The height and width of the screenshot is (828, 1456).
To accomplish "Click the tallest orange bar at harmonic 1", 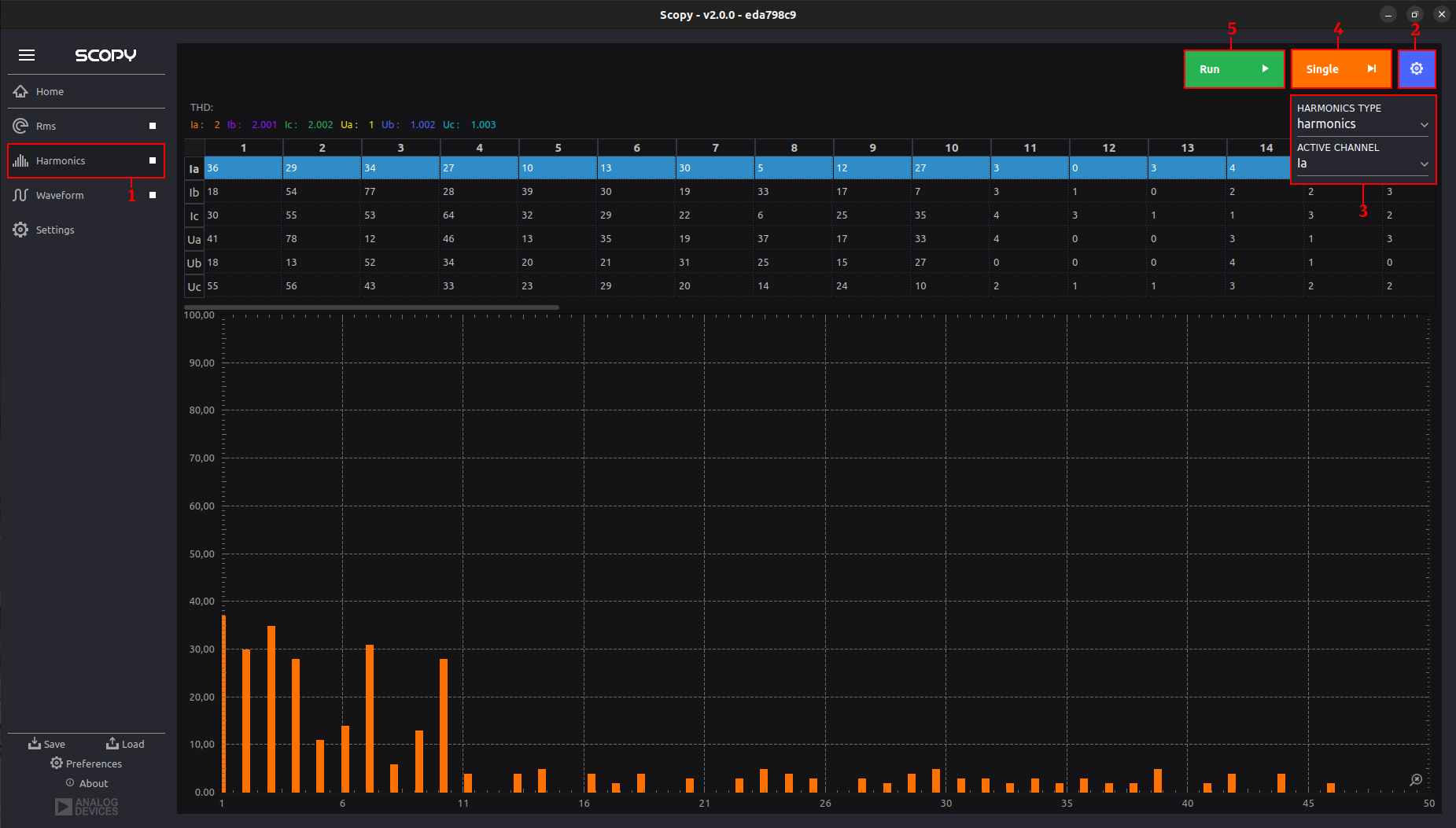I will pyautogui.click(x=223, y=703).
